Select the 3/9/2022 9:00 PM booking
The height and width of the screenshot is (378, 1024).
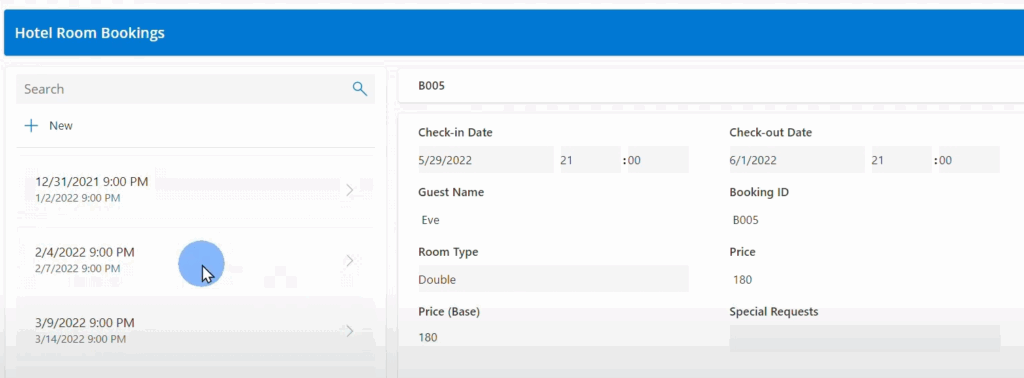(195, 330)
